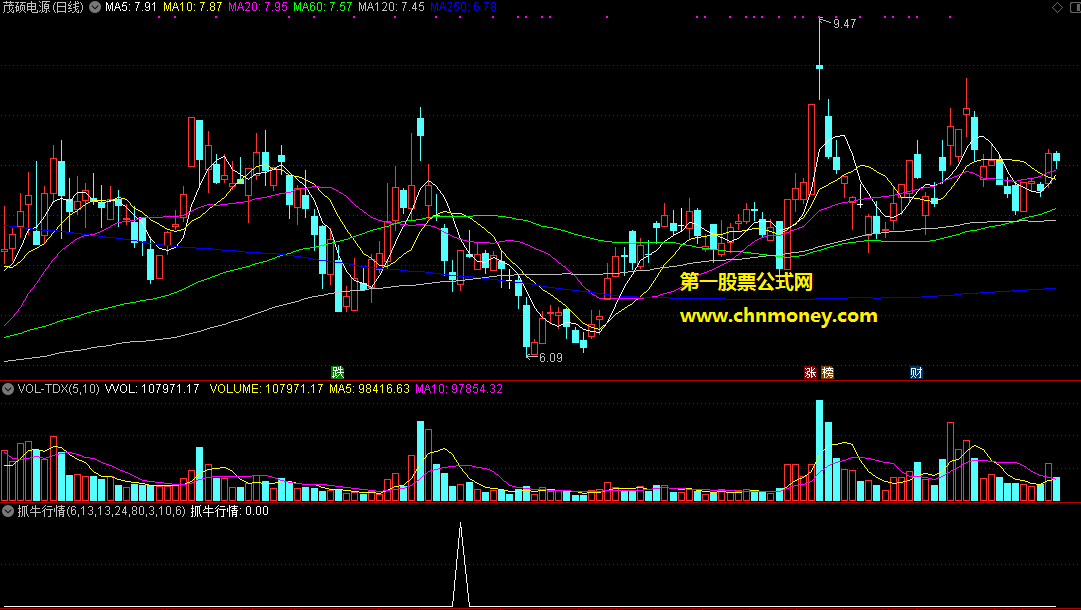Click the VOLUME: 107971.17 value
1081x610 pixels.
(266, 389)
